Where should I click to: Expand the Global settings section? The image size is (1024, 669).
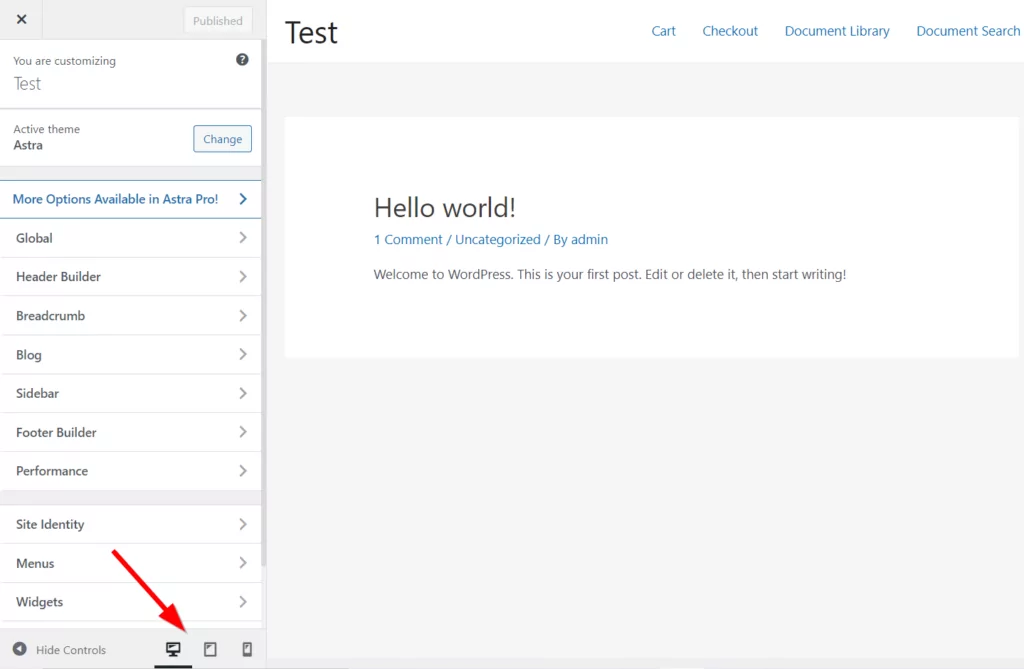(x=130, y=238)
